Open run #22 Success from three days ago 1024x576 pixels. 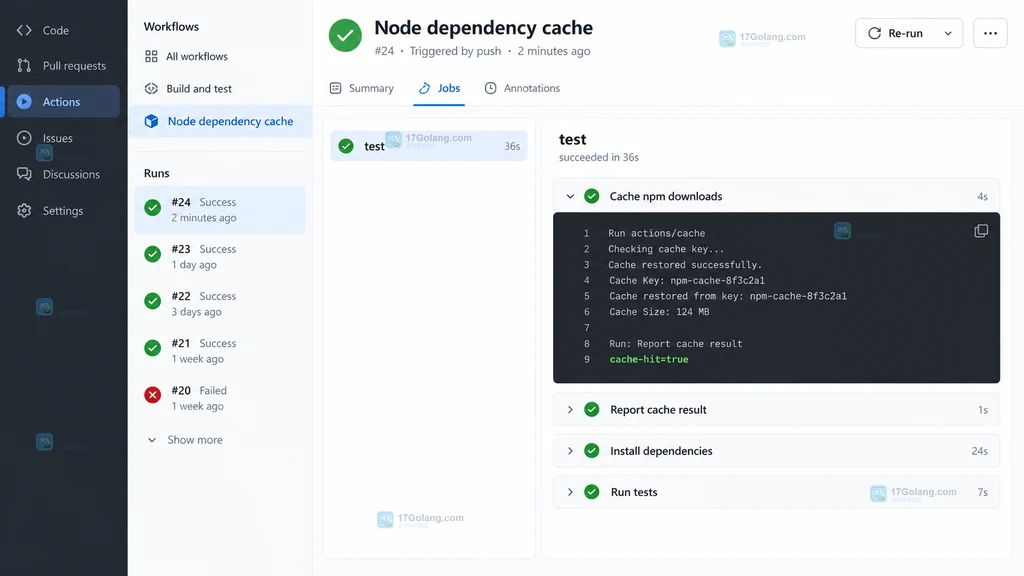point(220,304)
